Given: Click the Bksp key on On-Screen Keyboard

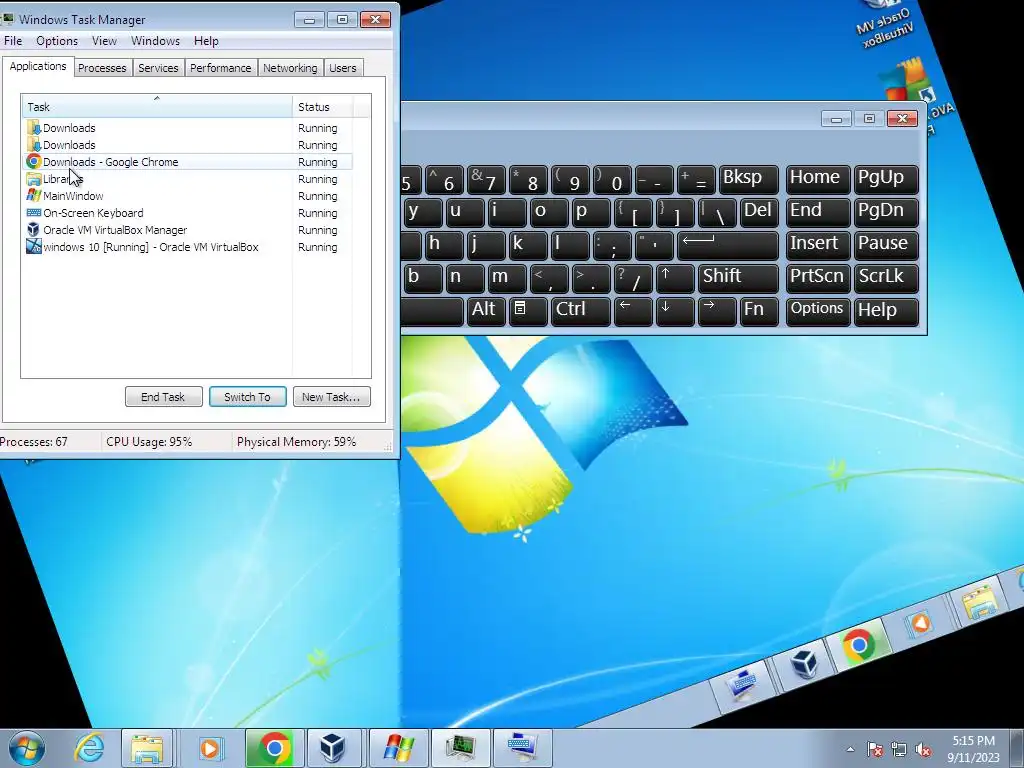Looking at the screenshot, I should click(x=748, y=179).
